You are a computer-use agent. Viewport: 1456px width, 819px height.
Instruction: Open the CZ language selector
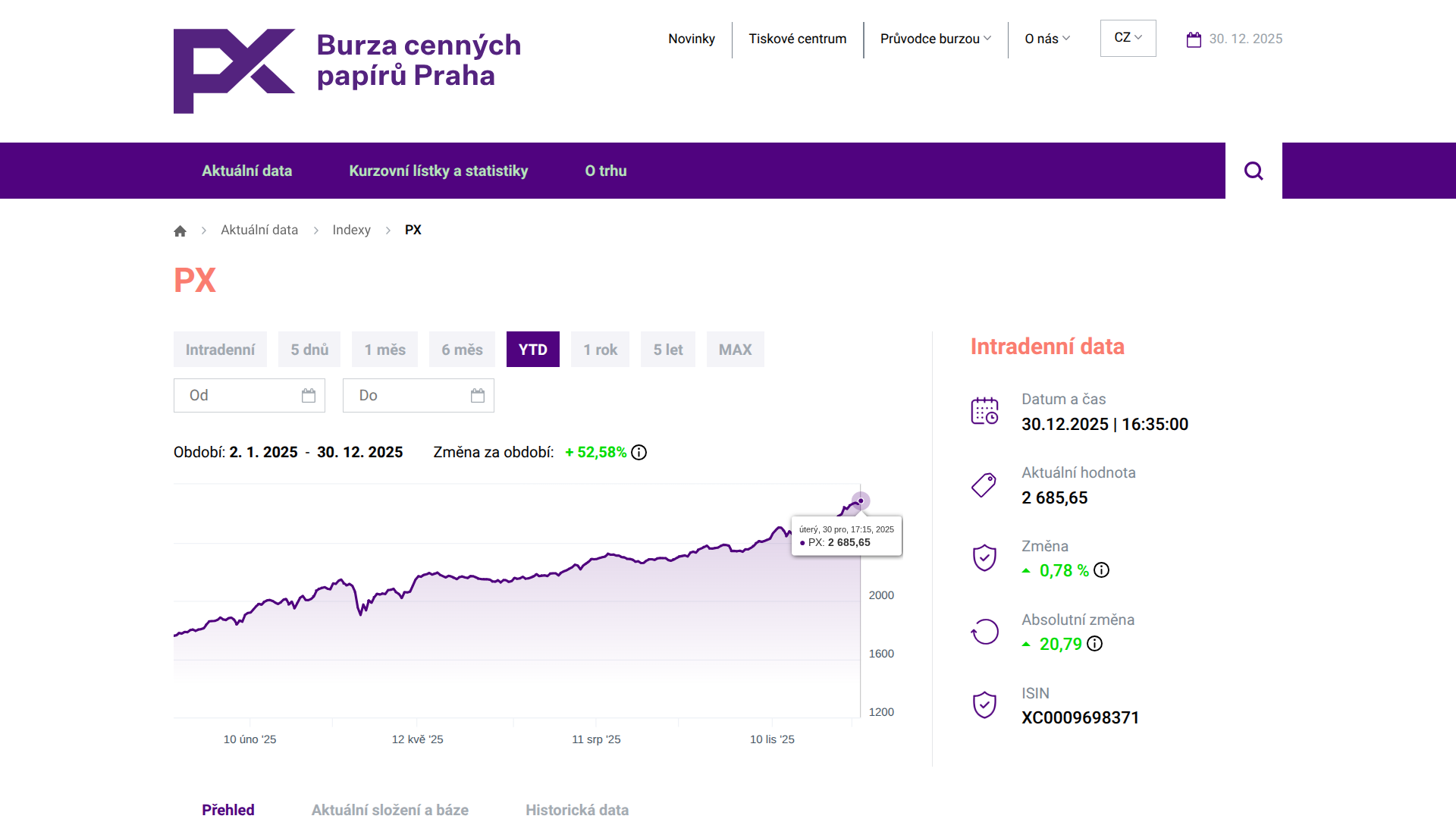(1128, 38)
